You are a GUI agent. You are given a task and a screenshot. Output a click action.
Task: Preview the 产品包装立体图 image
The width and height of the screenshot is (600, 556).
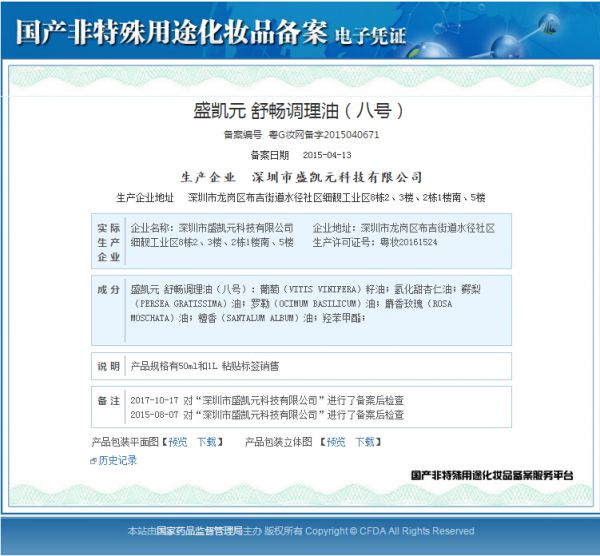pyautogui.click(x=336, y=442)
